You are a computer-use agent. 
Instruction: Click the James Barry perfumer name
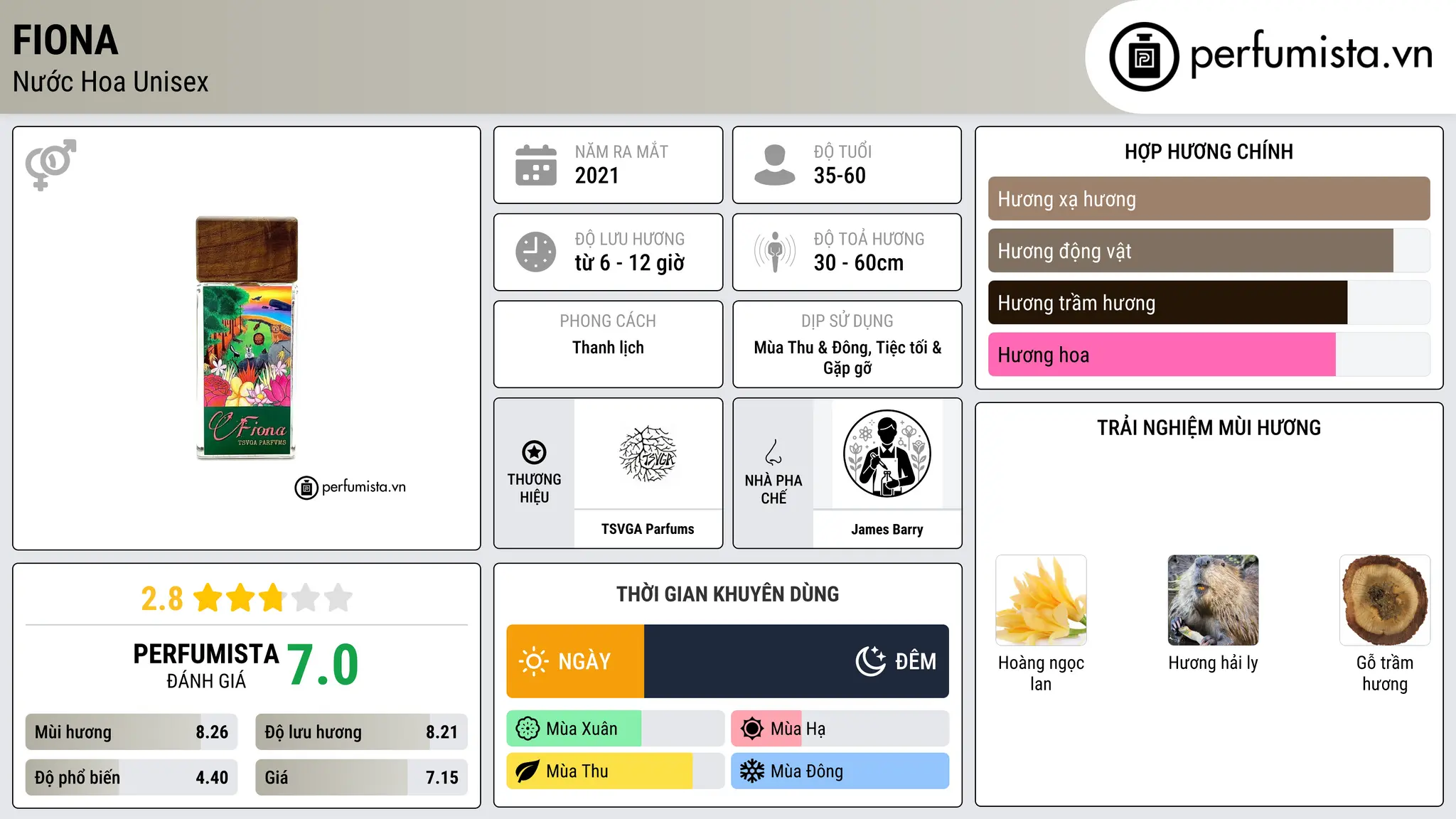click(x=887, y=530)
